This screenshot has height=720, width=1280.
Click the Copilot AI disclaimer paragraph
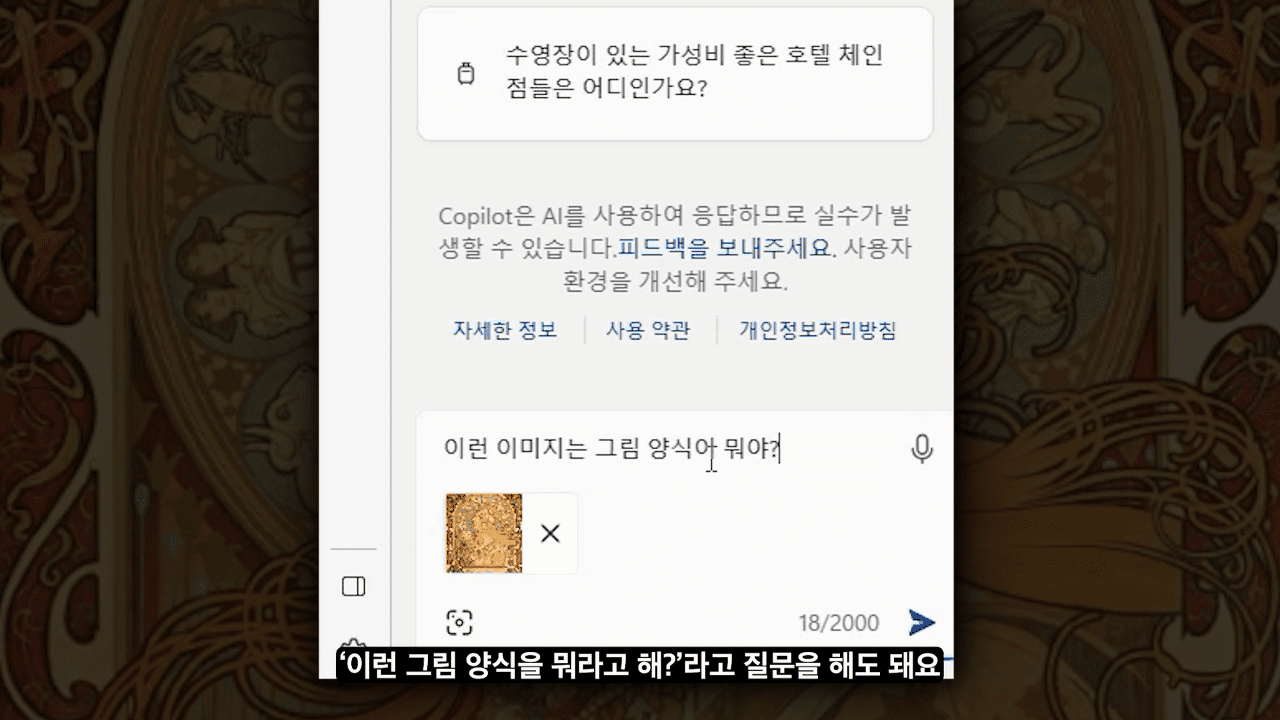click(675, 248)
